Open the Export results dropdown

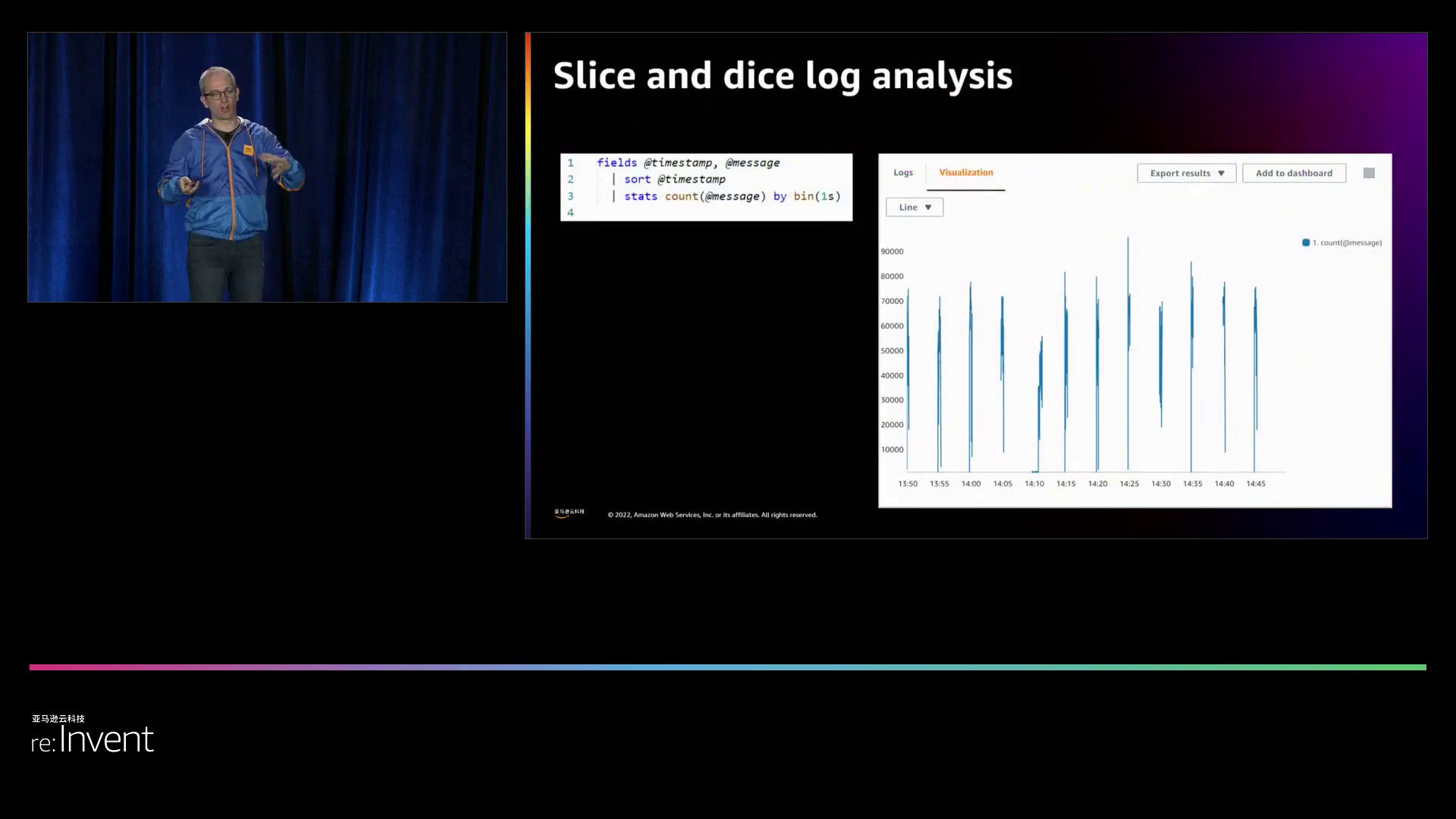1186,174
